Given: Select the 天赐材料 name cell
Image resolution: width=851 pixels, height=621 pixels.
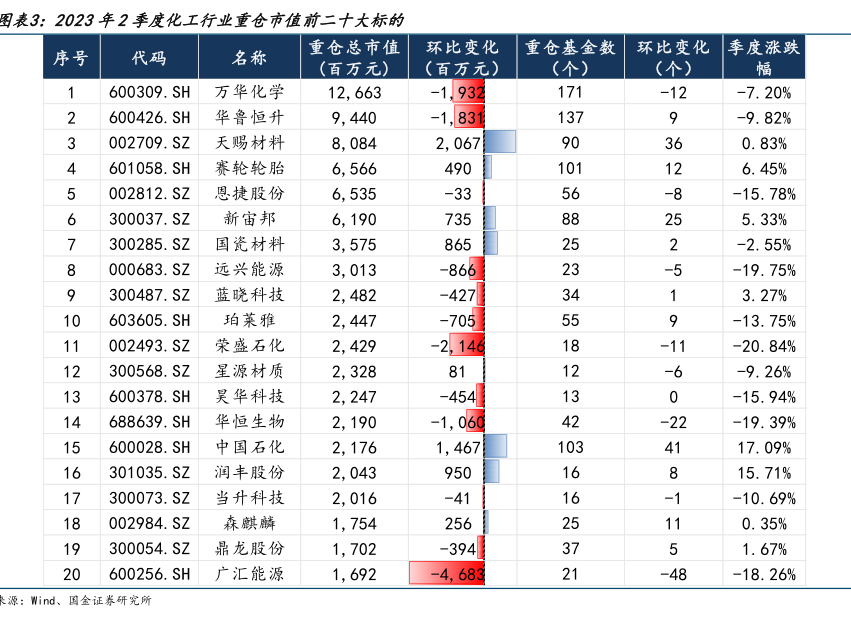Looking at the screenshot, I should pyautogui.click(x=250, y=143).
